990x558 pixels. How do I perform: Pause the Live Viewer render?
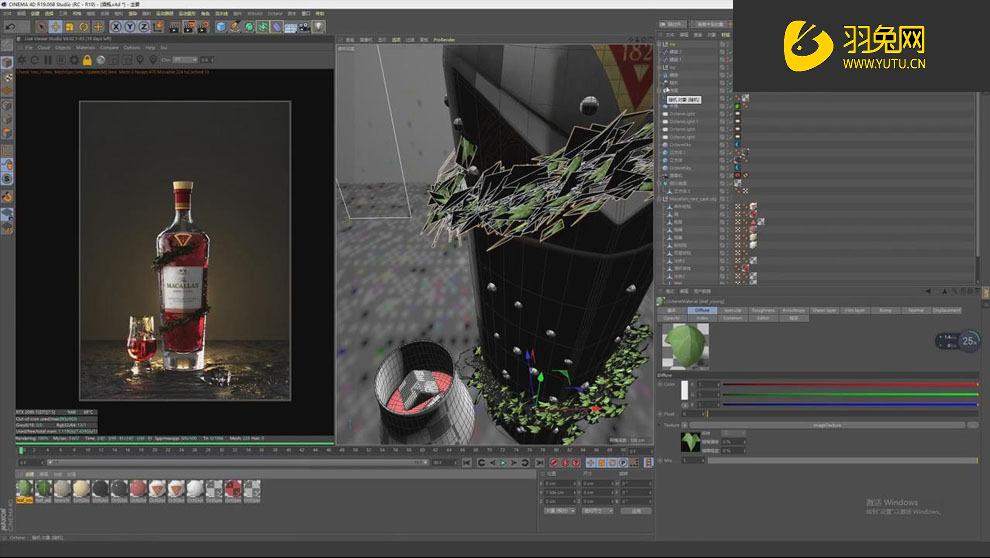pyautogui.click(x=48, y=60)
